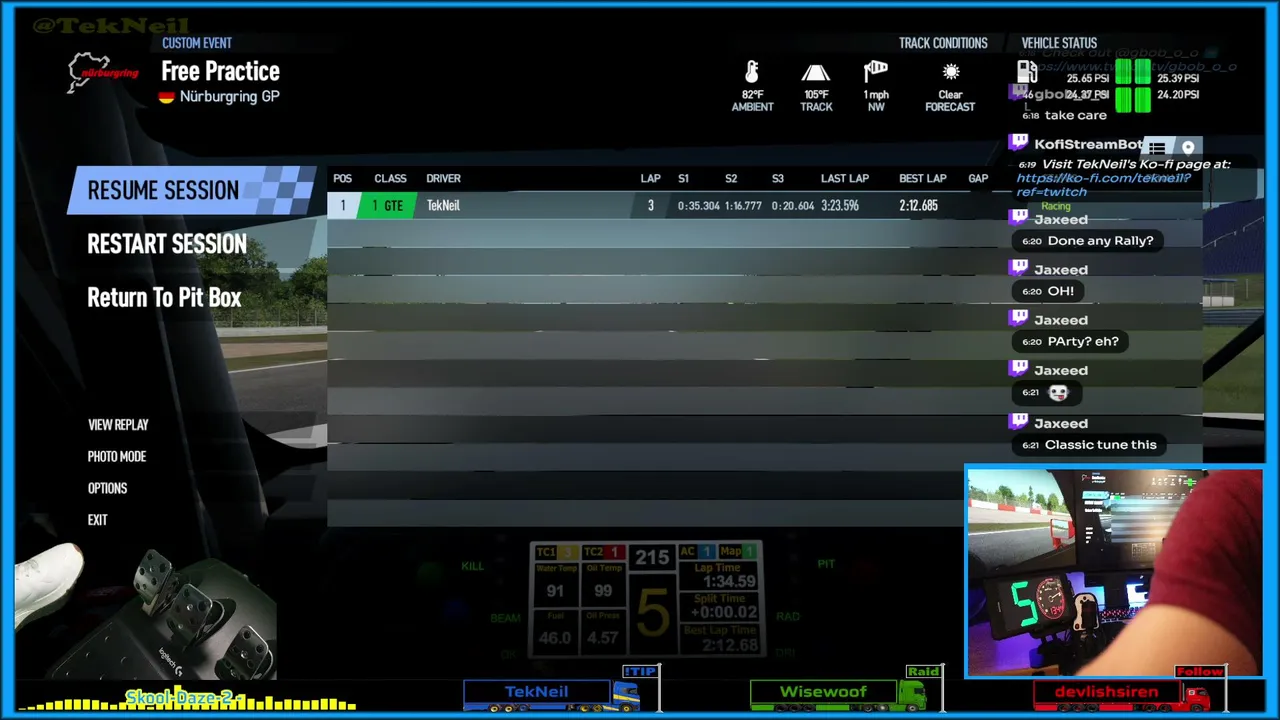Viewport: 1280px width, 720px height.
Task: Click the emoji face in Jaxeed's chat message
Action: coord(1058,393)
